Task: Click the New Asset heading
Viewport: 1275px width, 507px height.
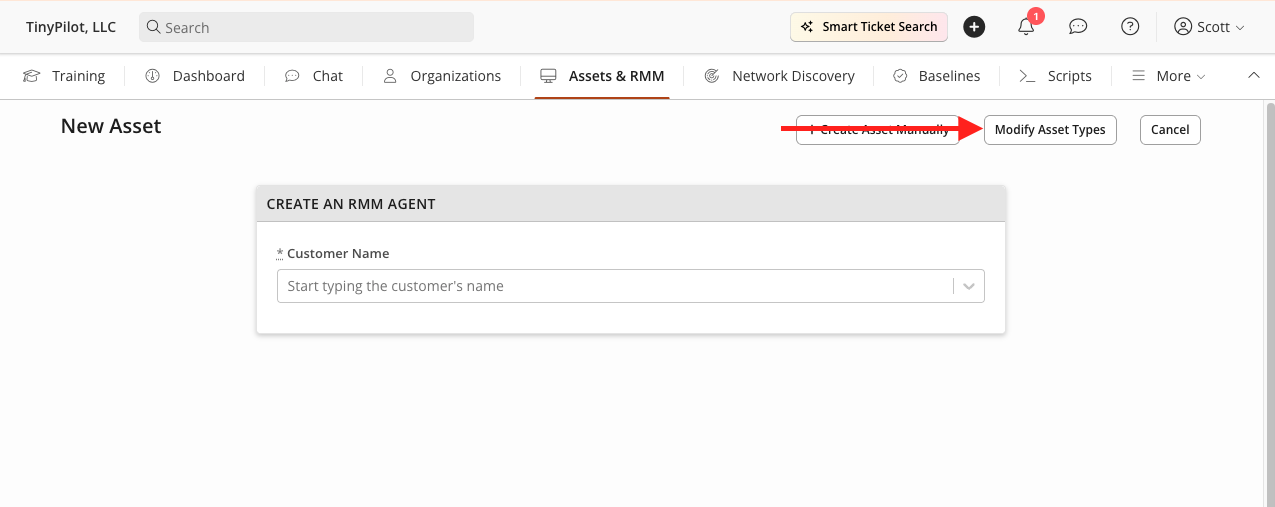Action: pyautogui.click(x=111, y=126)
